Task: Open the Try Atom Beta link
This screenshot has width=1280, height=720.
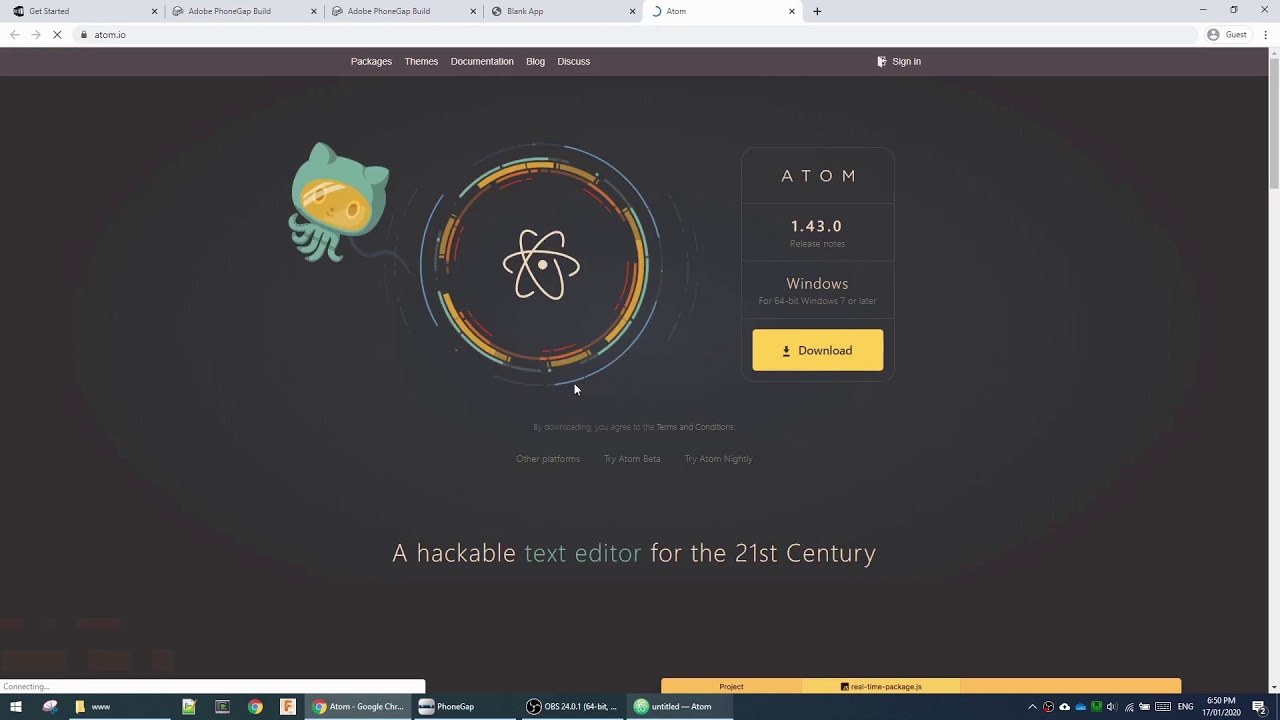Action: pyautogui.click(x=632, y=459)
